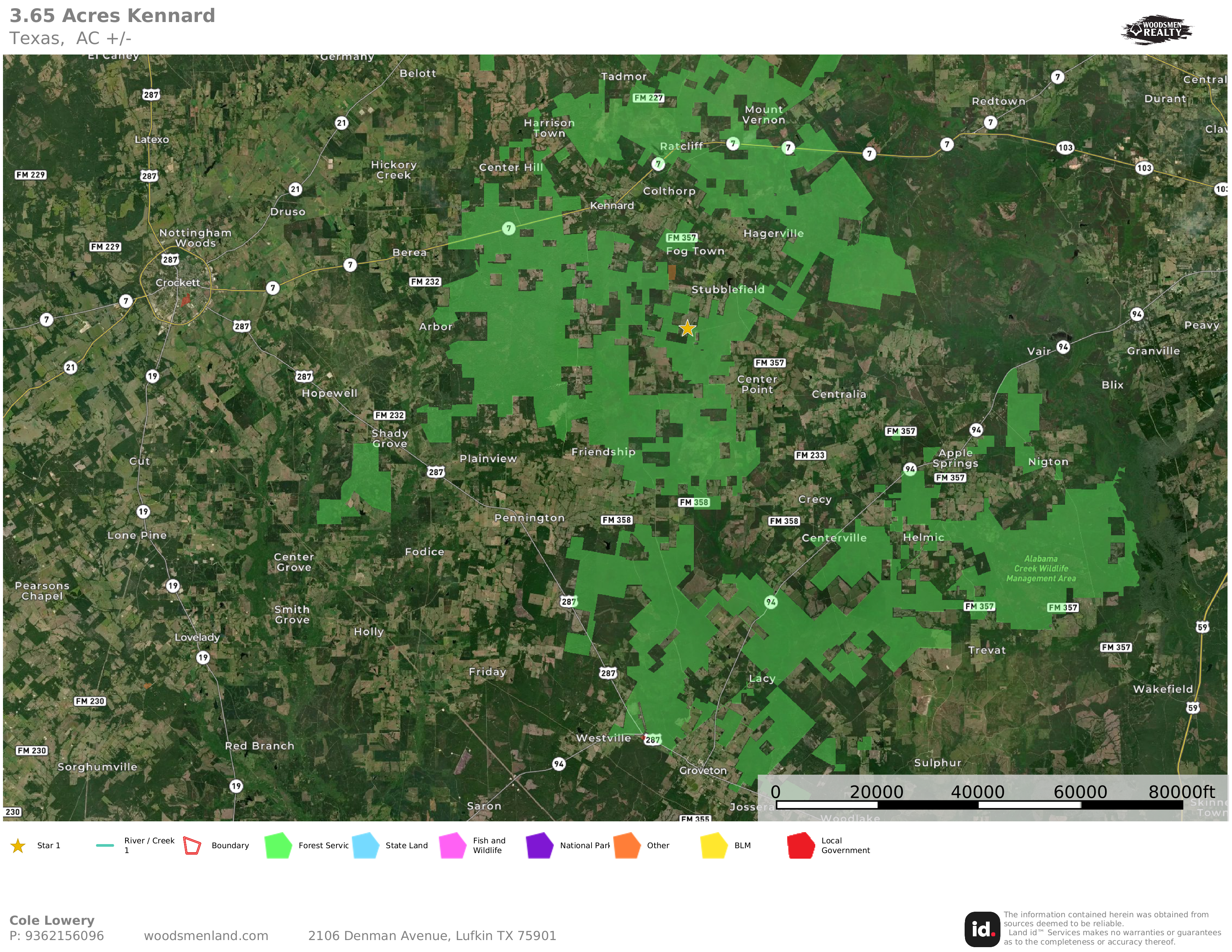Screen dimensions: 1232x952
Task: Click the purple National Park legend swatch
Action: pos(539,845)
